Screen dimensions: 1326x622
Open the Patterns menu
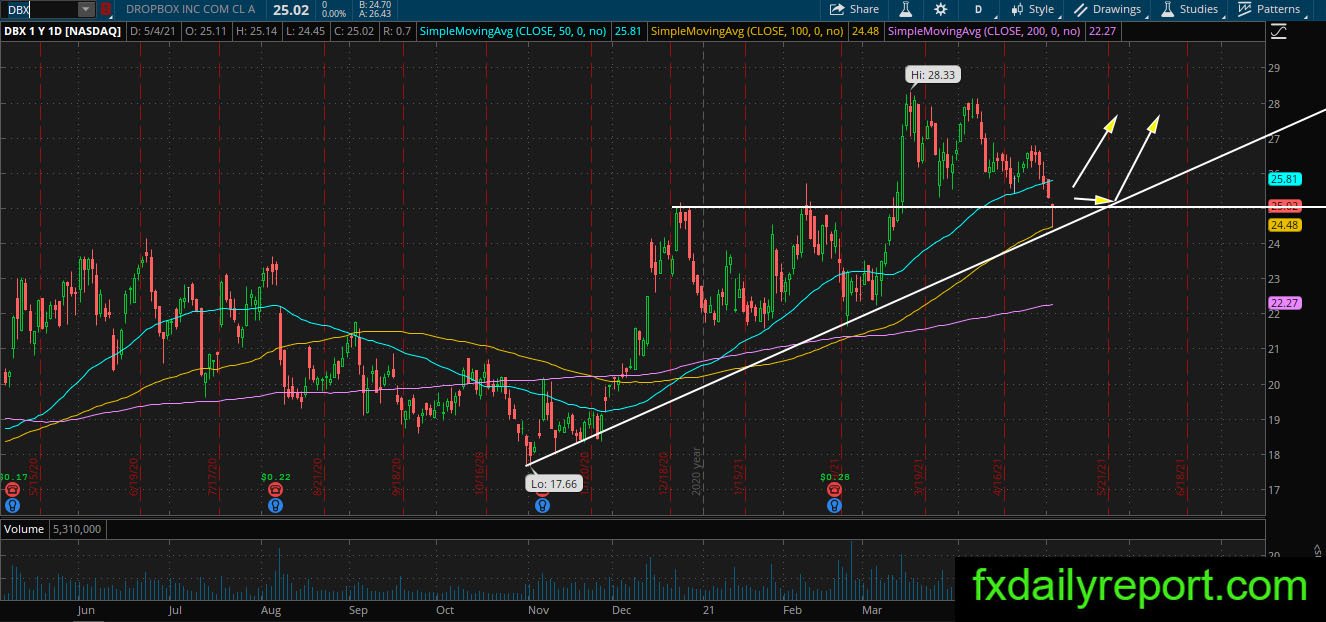tap(1269, 9)
